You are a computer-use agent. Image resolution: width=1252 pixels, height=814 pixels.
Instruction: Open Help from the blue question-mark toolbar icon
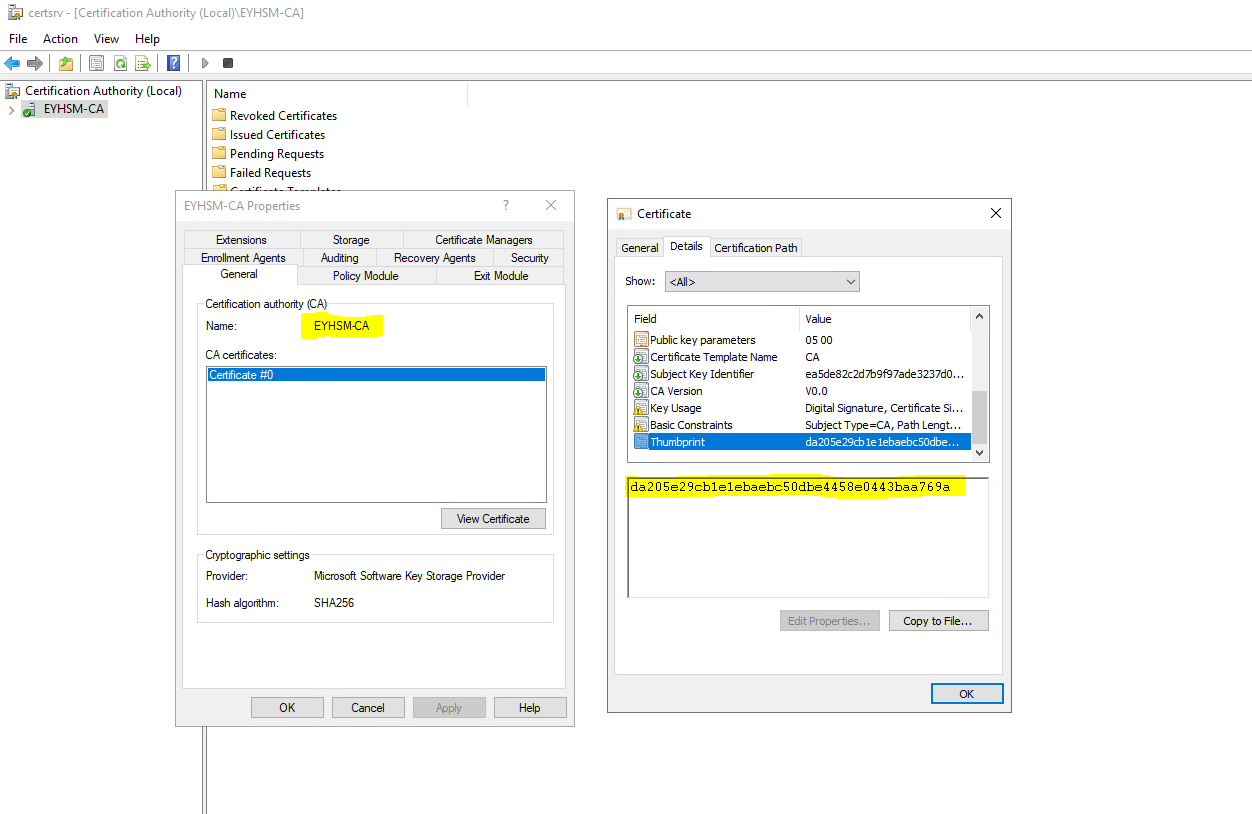tap(174, 63)
